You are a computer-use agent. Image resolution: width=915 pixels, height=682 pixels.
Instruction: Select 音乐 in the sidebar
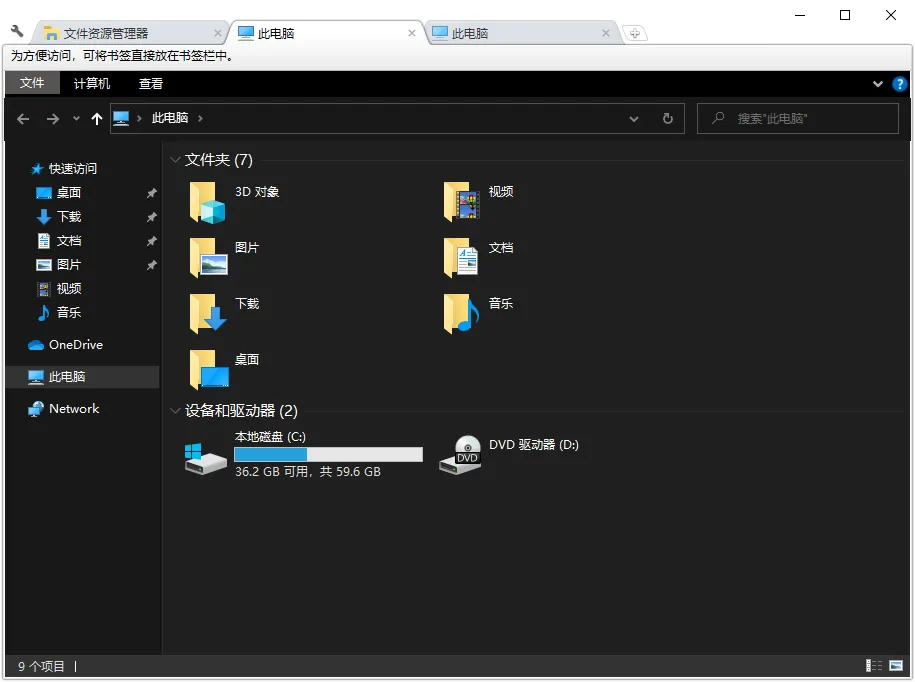pos(69,313)
